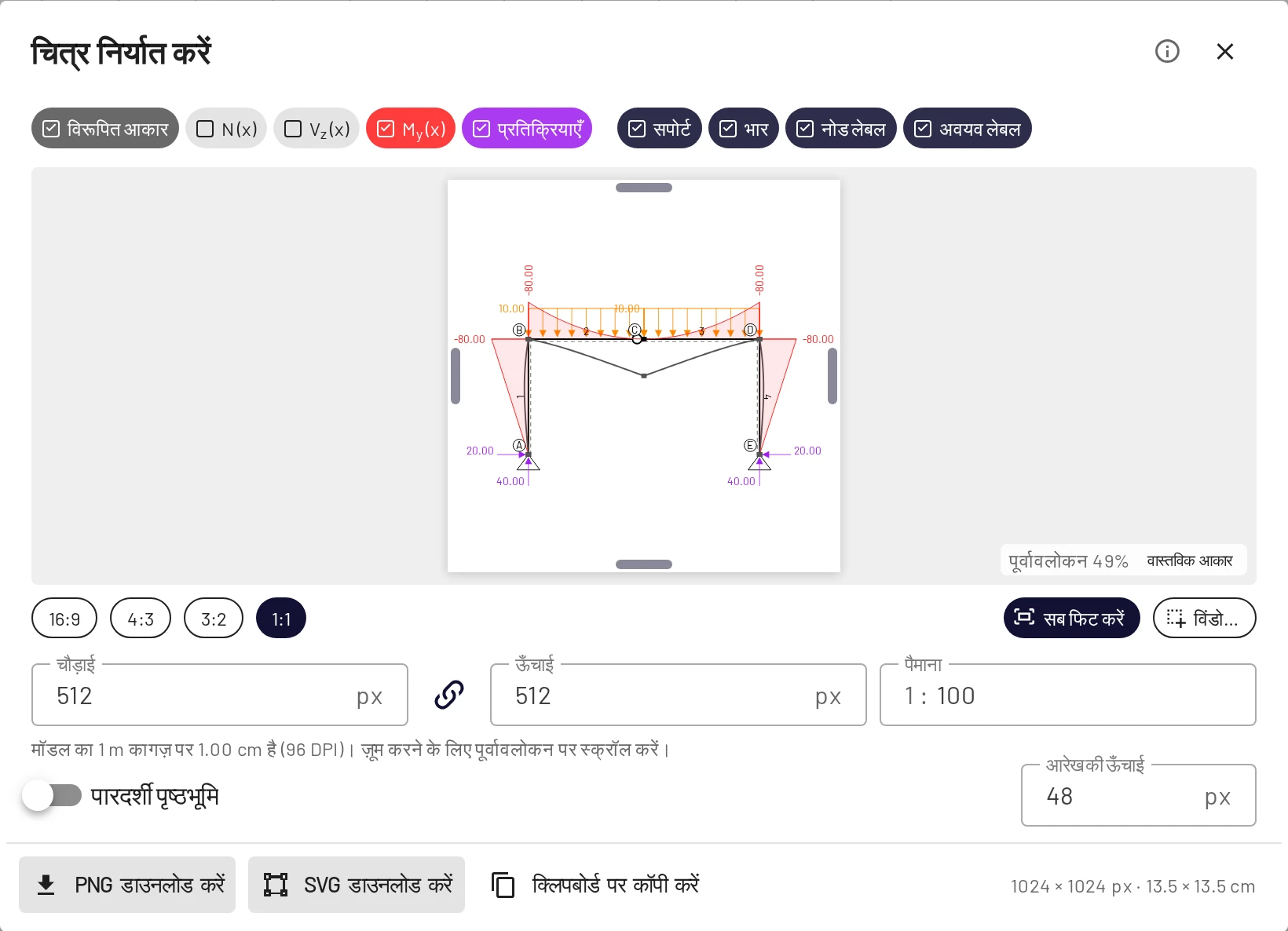This screenshot has height=931, width=1288.
Task: Click the विंडो selection button
Action: (1204, 618)
